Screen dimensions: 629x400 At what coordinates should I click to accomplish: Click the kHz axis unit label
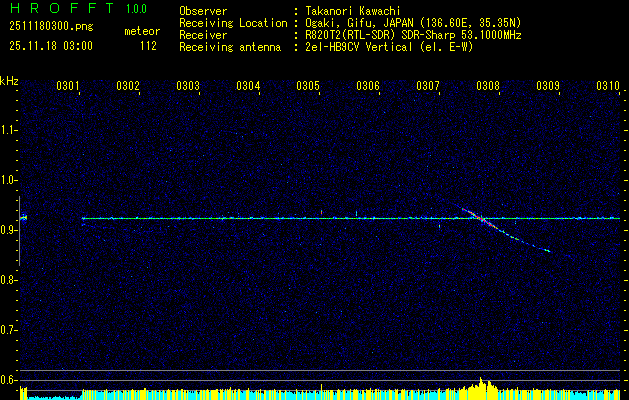[x=9, y=81]
